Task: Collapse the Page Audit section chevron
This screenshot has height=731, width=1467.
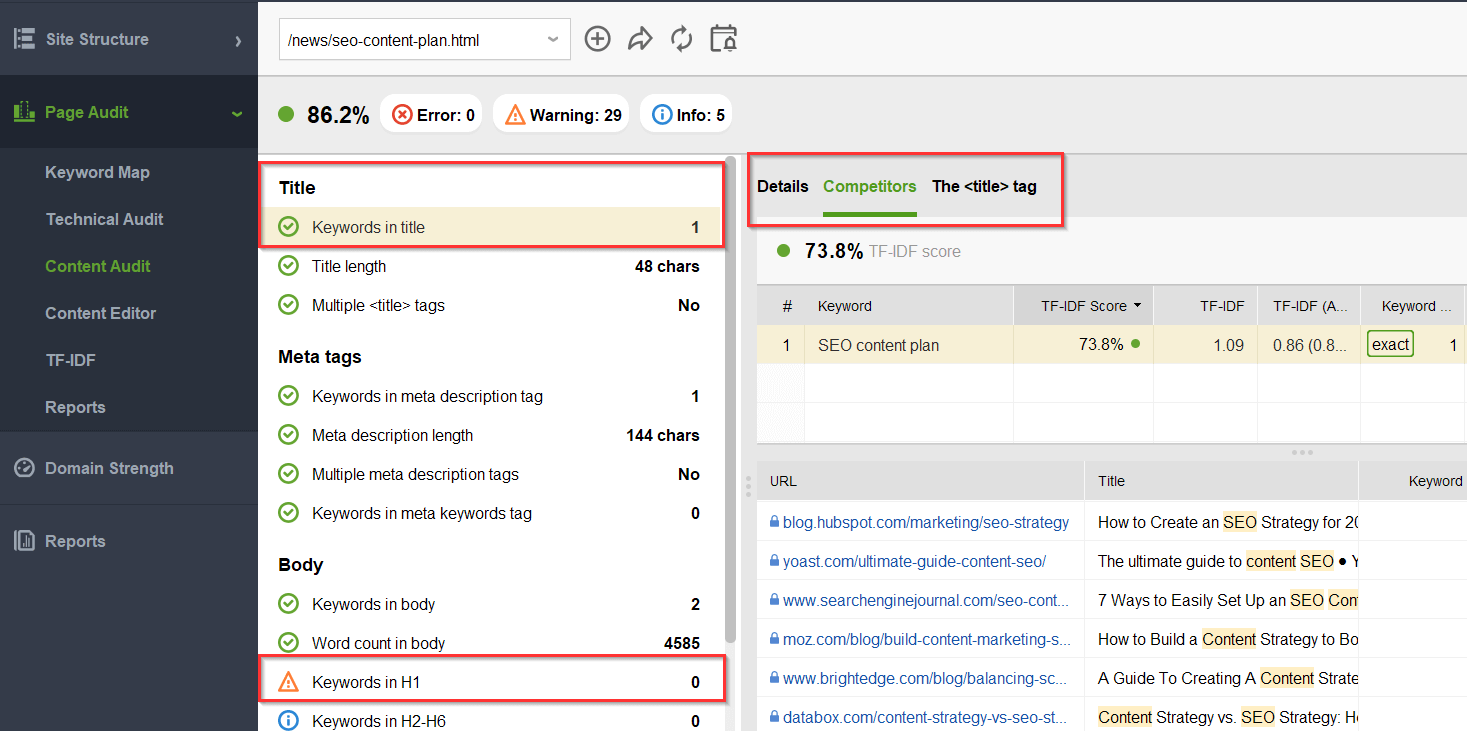Action: [237, 114]
